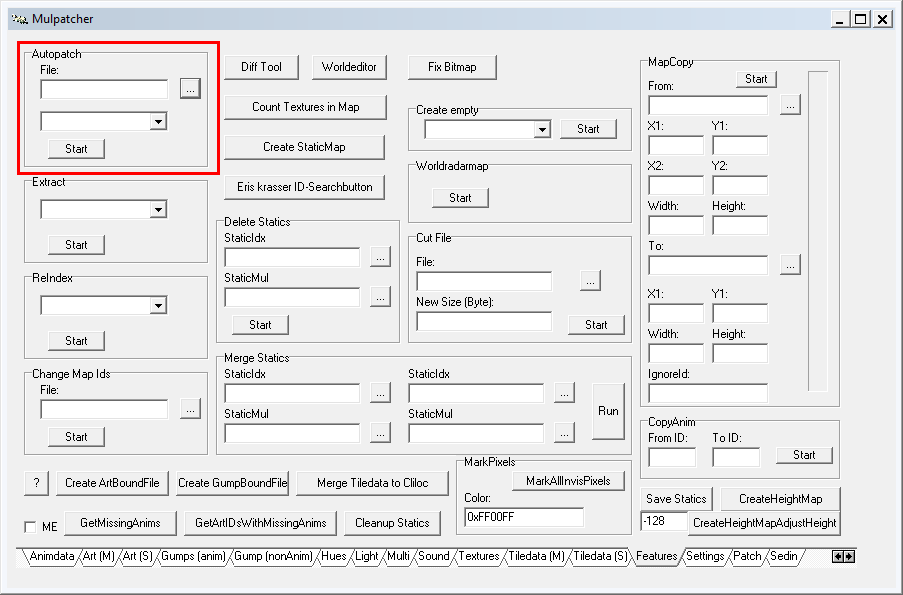Click the CopyAnim From ID field
Screen dimensions: 903x595
pos(672,457)
